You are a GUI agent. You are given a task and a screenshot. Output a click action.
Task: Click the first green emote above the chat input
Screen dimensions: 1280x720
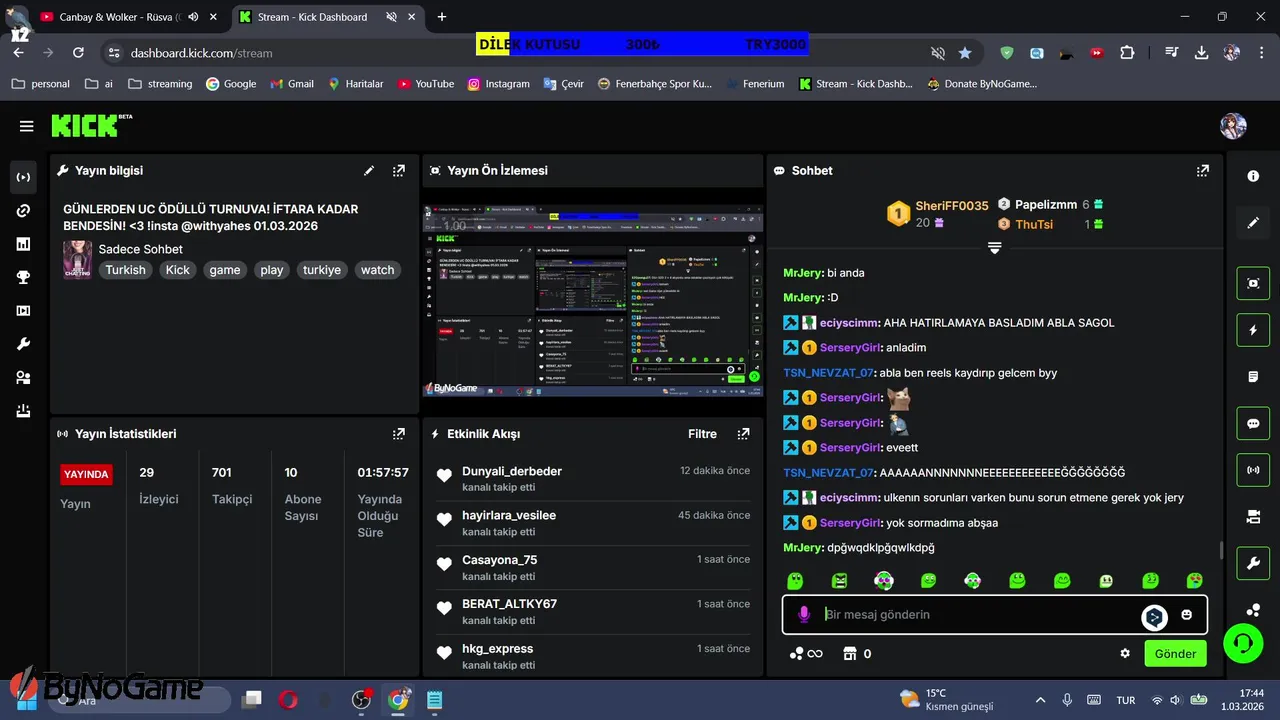tap(795, 581)
